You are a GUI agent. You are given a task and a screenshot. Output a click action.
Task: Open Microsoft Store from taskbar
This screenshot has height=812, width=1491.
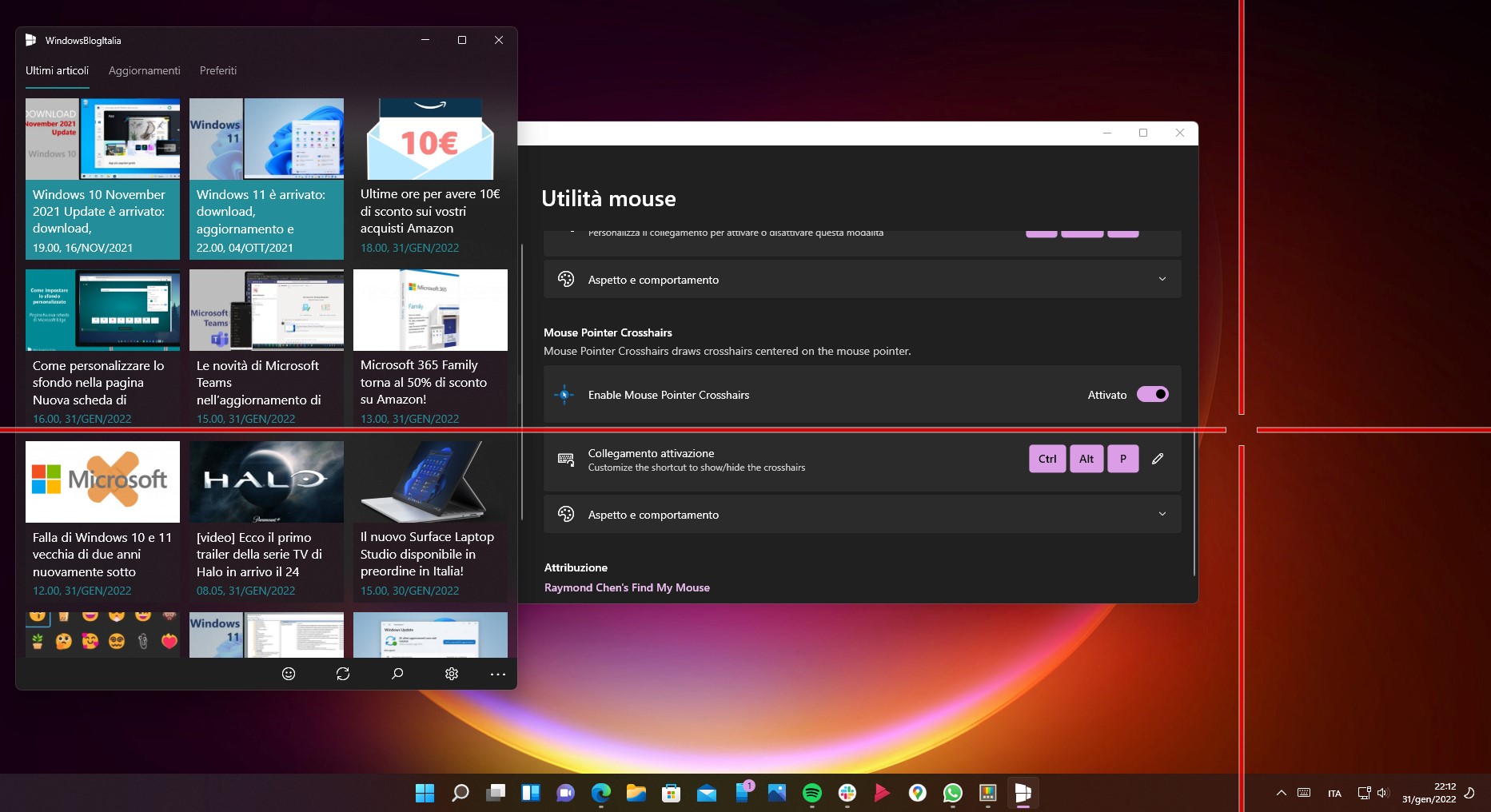click(x=672, y=793)
